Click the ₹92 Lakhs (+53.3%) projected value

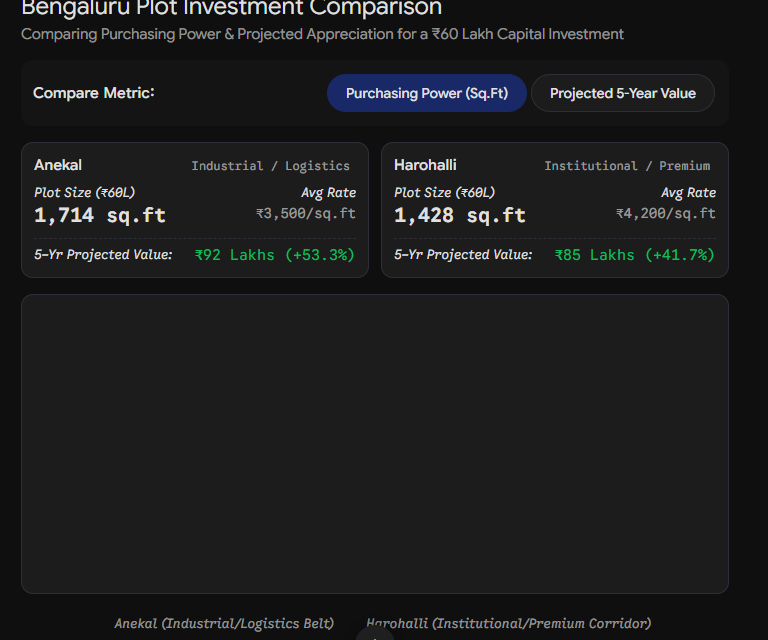274,255
